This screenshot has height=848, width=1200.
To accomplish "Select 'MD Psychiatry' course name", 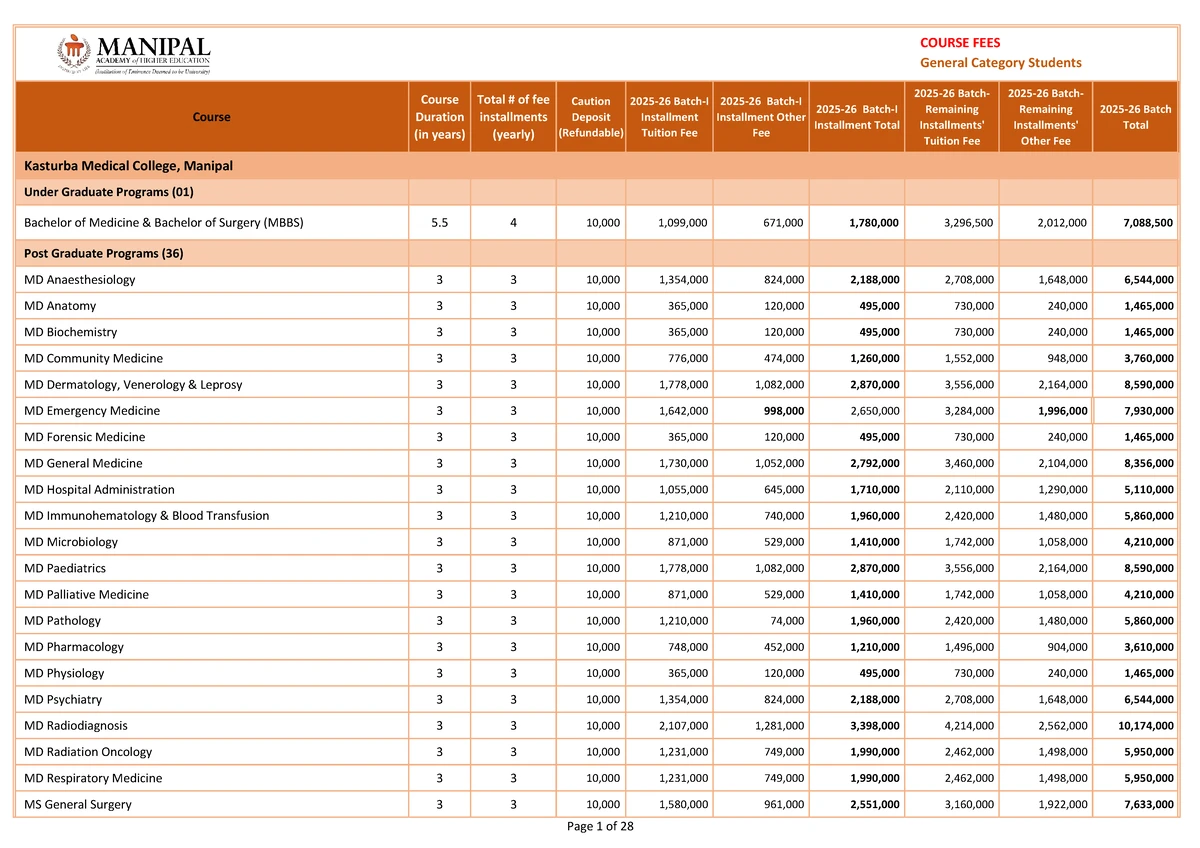I will pos(63,699).
